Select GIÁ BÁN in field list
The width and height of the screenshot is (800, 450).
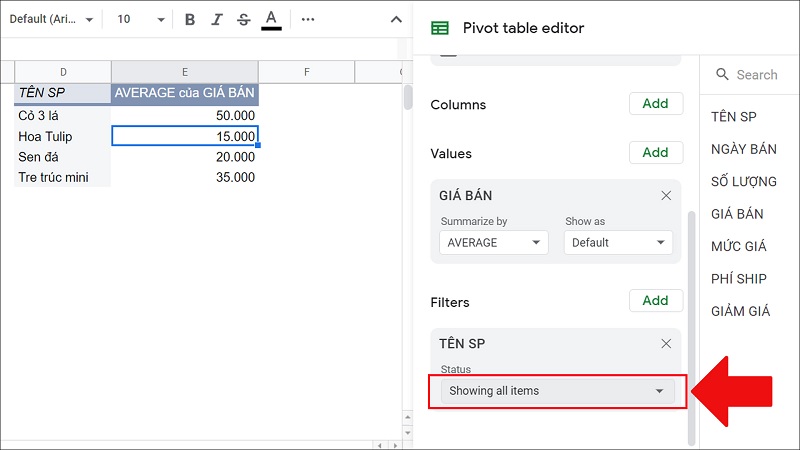tap(737, 214)
